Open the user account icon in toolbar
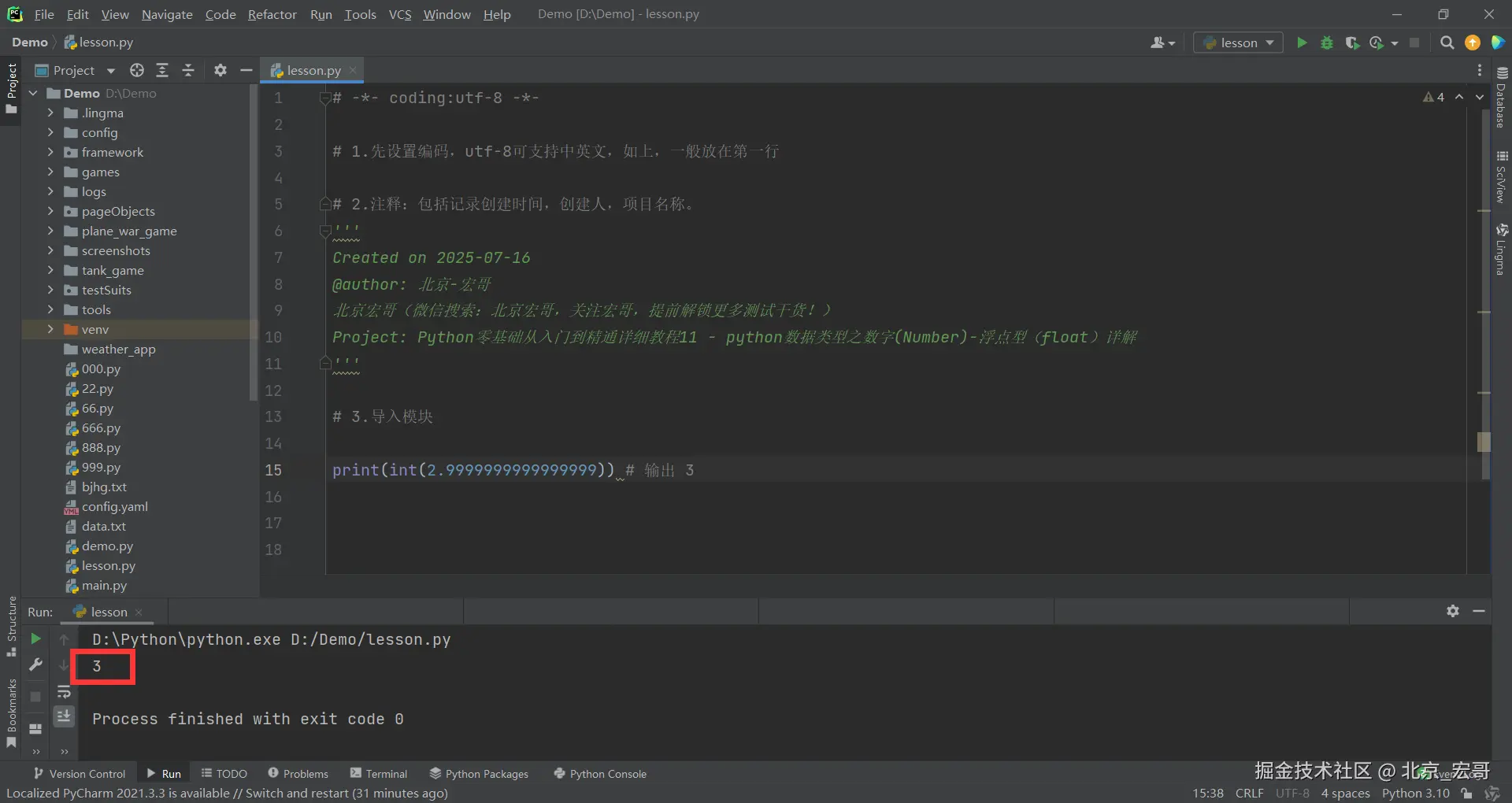 click(1162, 43)
